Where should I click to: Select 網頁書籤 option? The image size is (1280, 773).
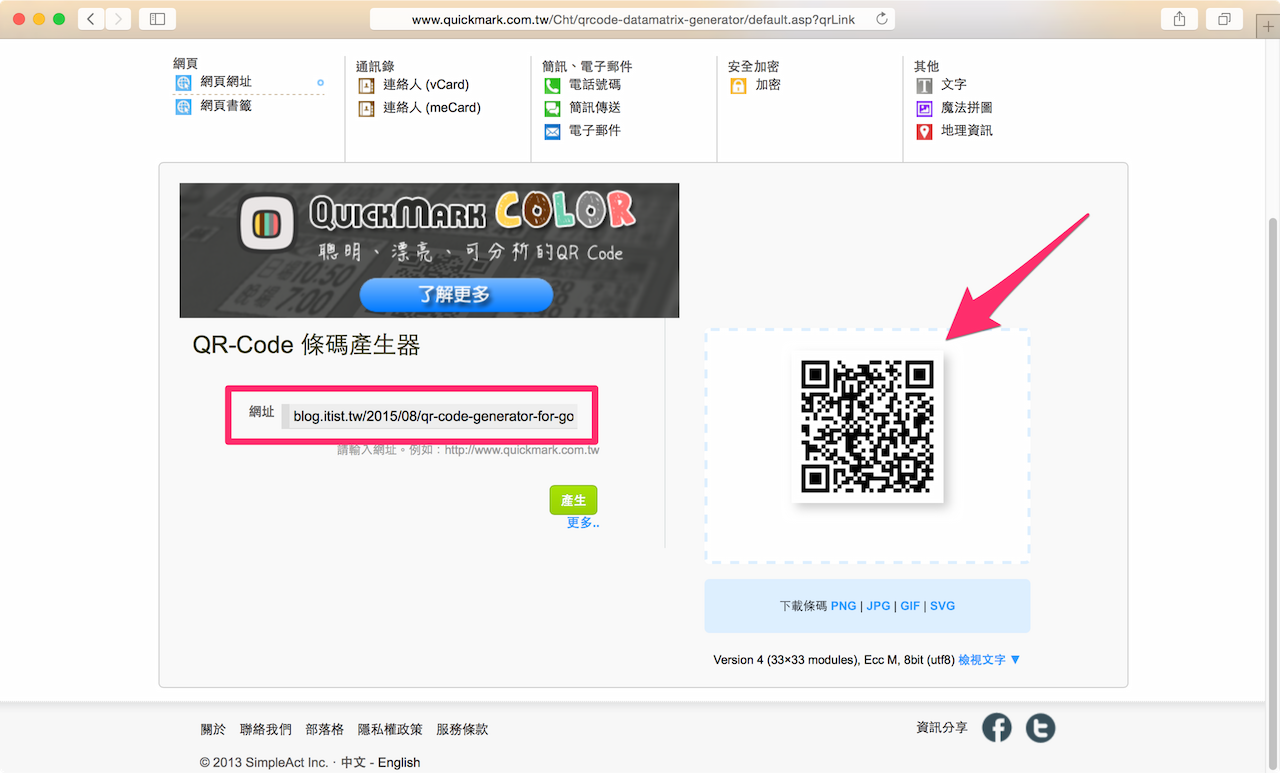(x=226, y=105)
